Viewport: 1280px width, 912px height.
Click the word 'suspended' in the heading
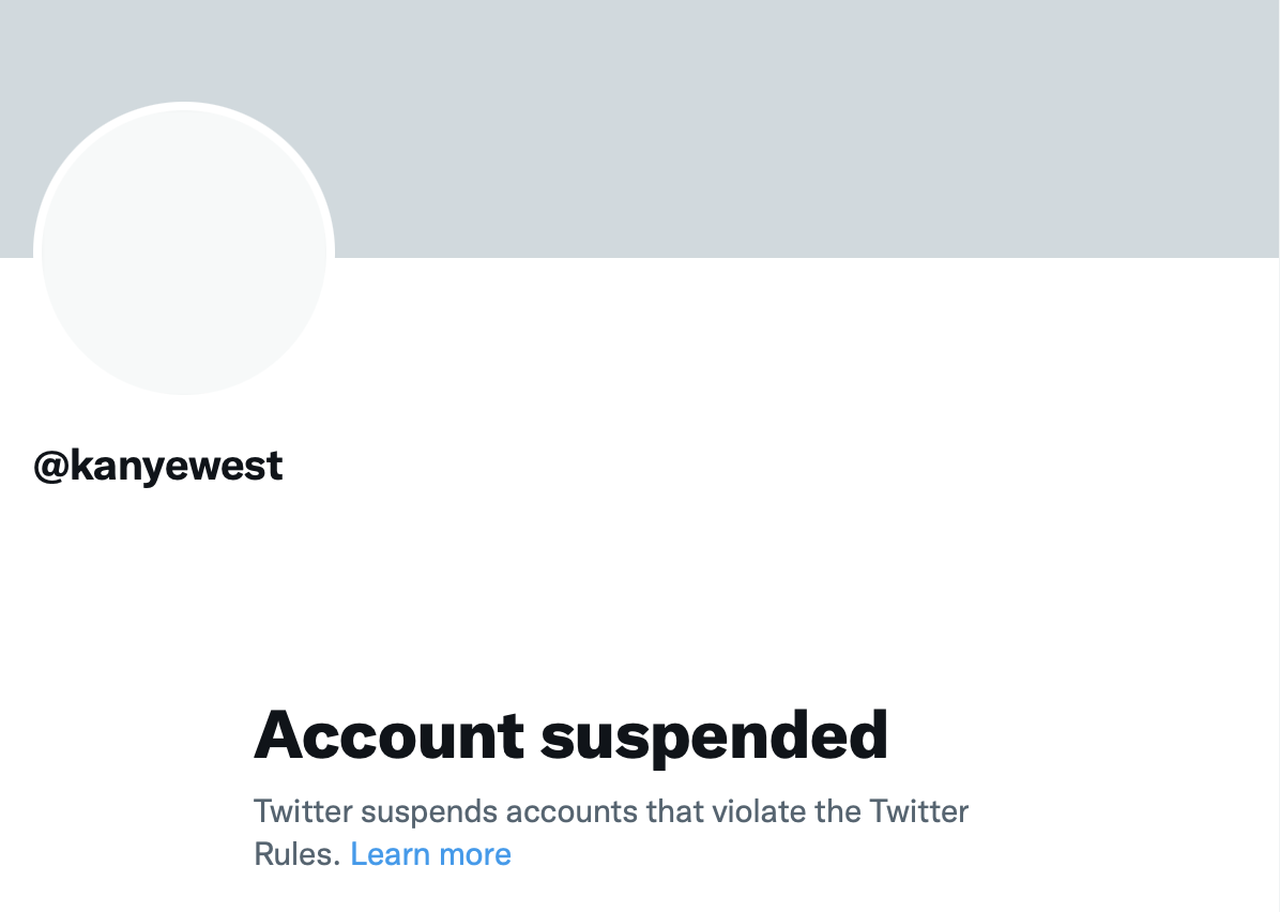(713, 737)
